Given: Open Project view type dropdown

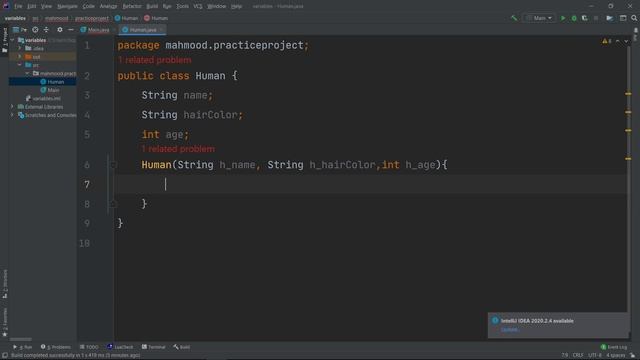Looking at the screenshot, I should click(20, 30).
